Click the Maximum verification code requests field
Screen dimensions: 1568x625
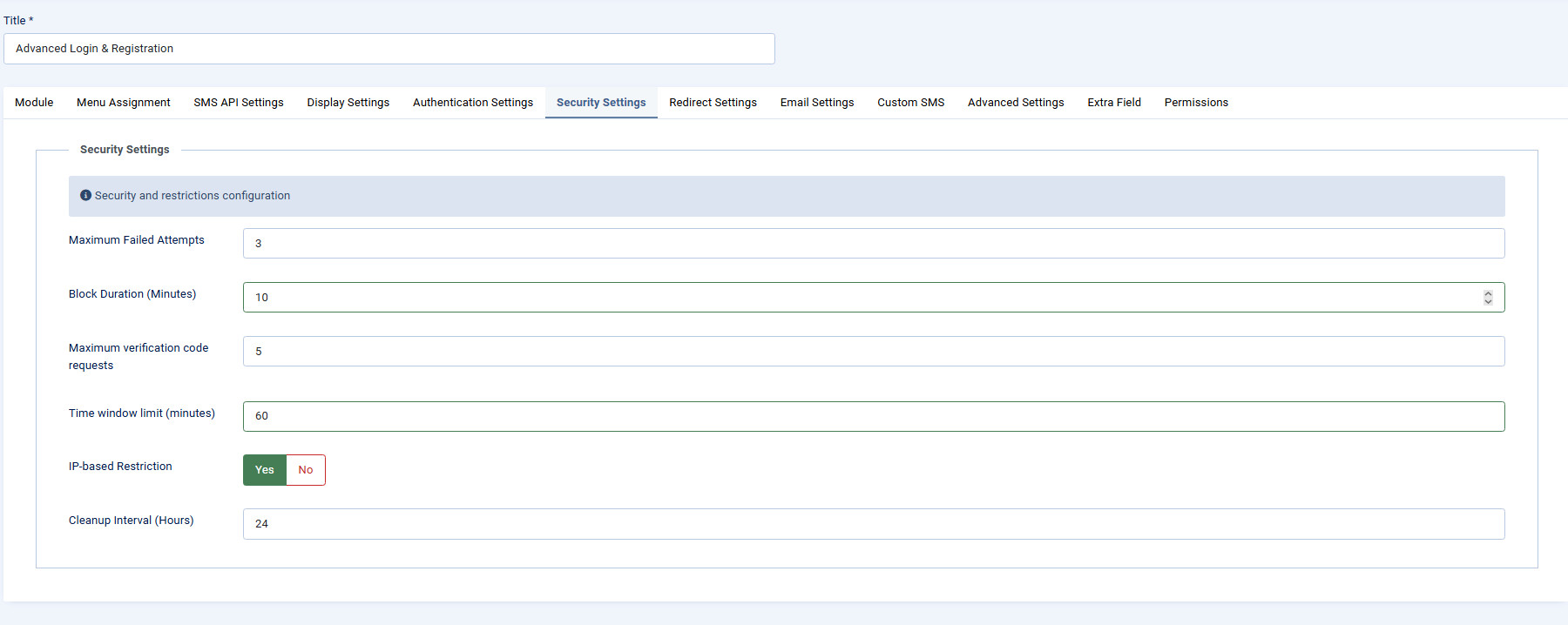(873, 352)
